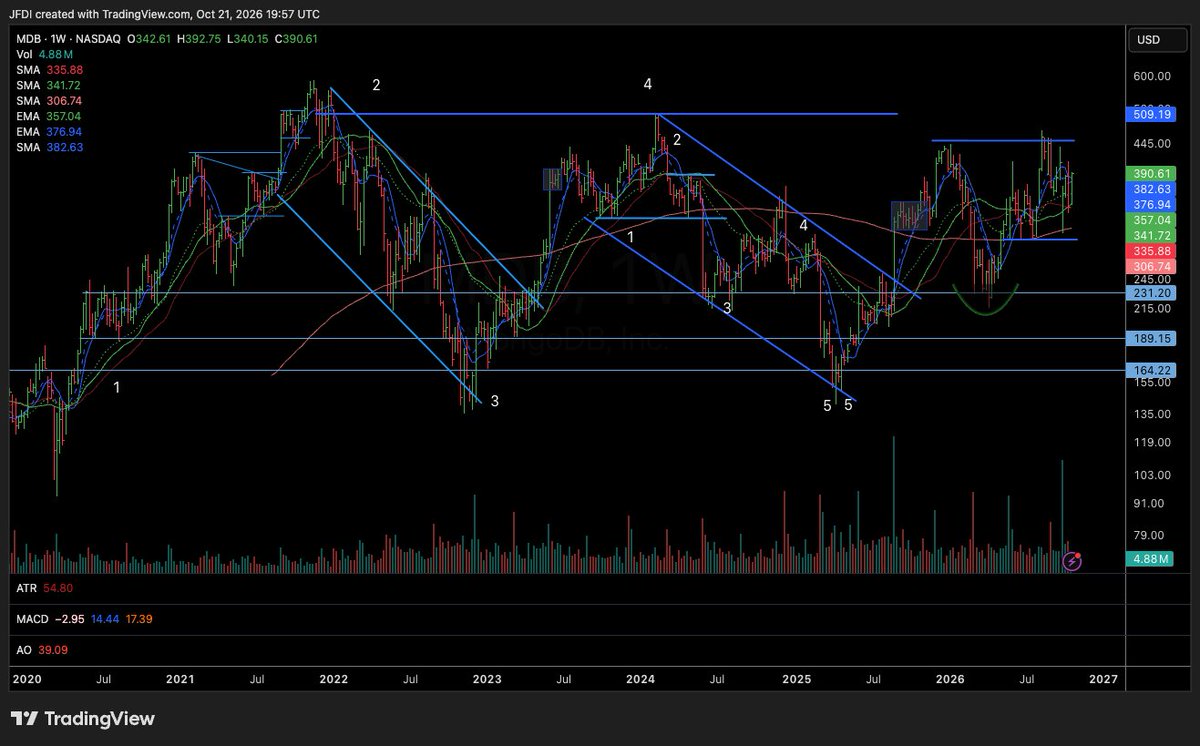Click the 335.88 red price axis label
The height and width of the screenshot is (746, 1200).
pos(1152,251)
